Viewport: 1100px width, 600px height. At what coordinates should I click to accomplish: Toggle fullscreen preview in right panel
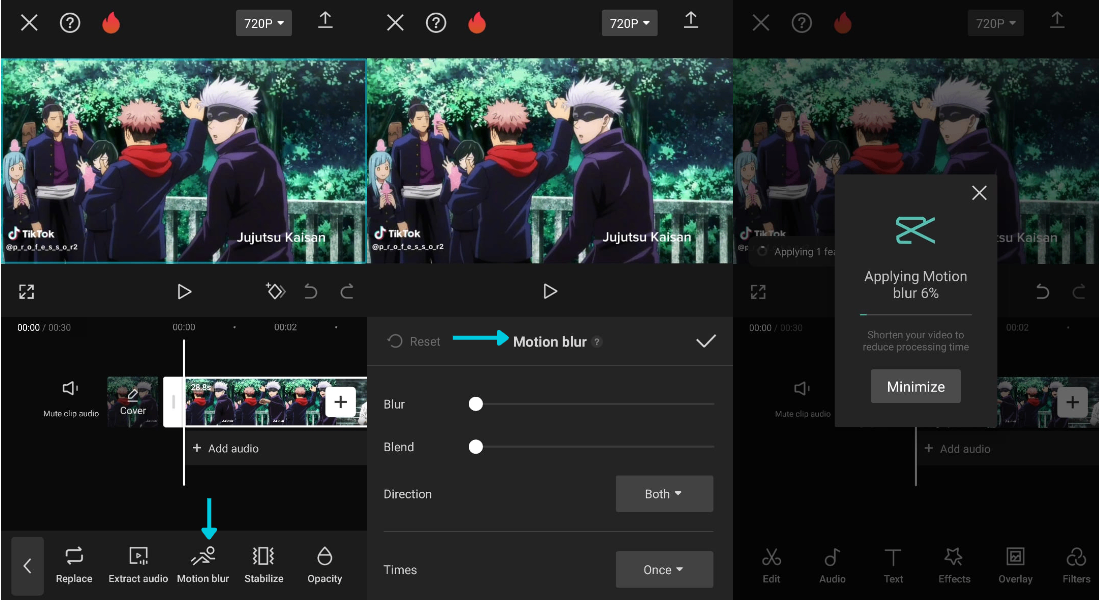[x=758, y=292]
